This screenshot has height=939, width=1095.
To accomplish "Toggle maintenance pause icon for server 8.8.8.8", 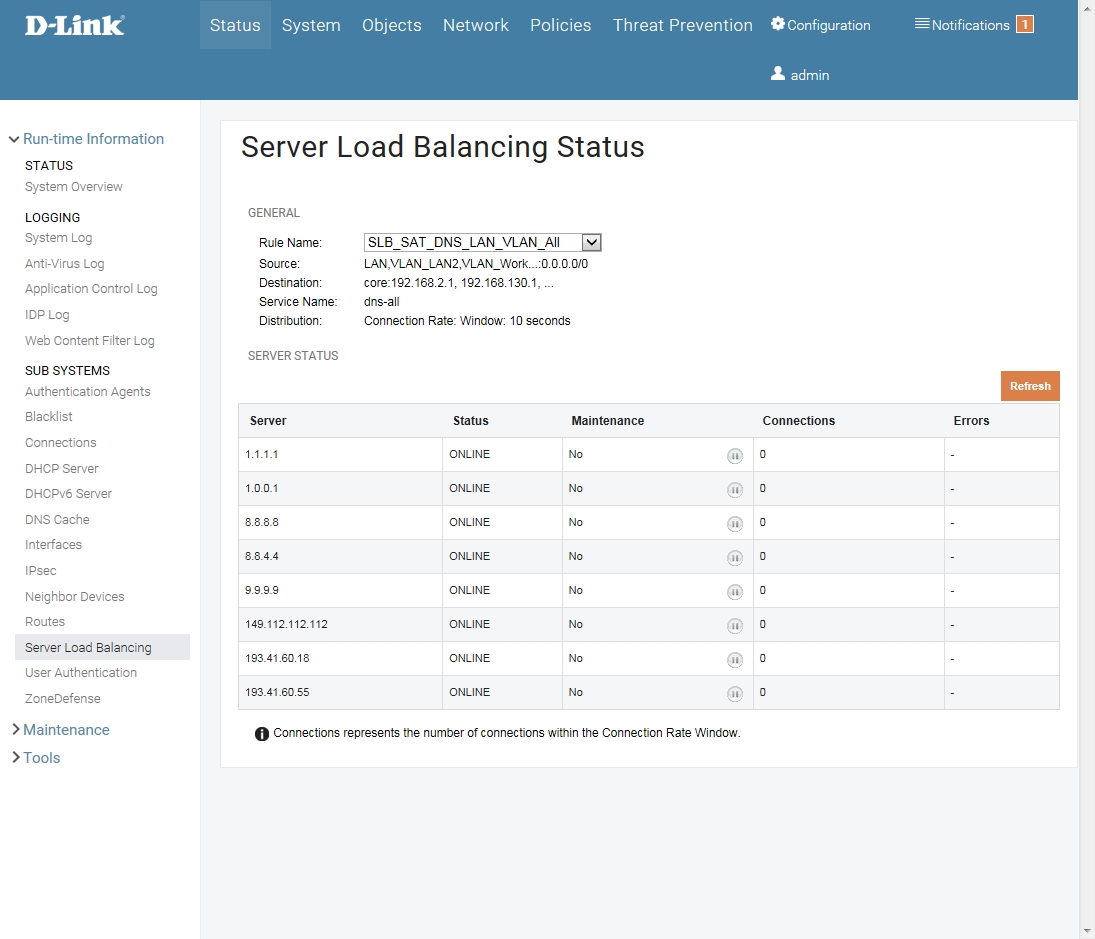I will (x=735, y=523).
